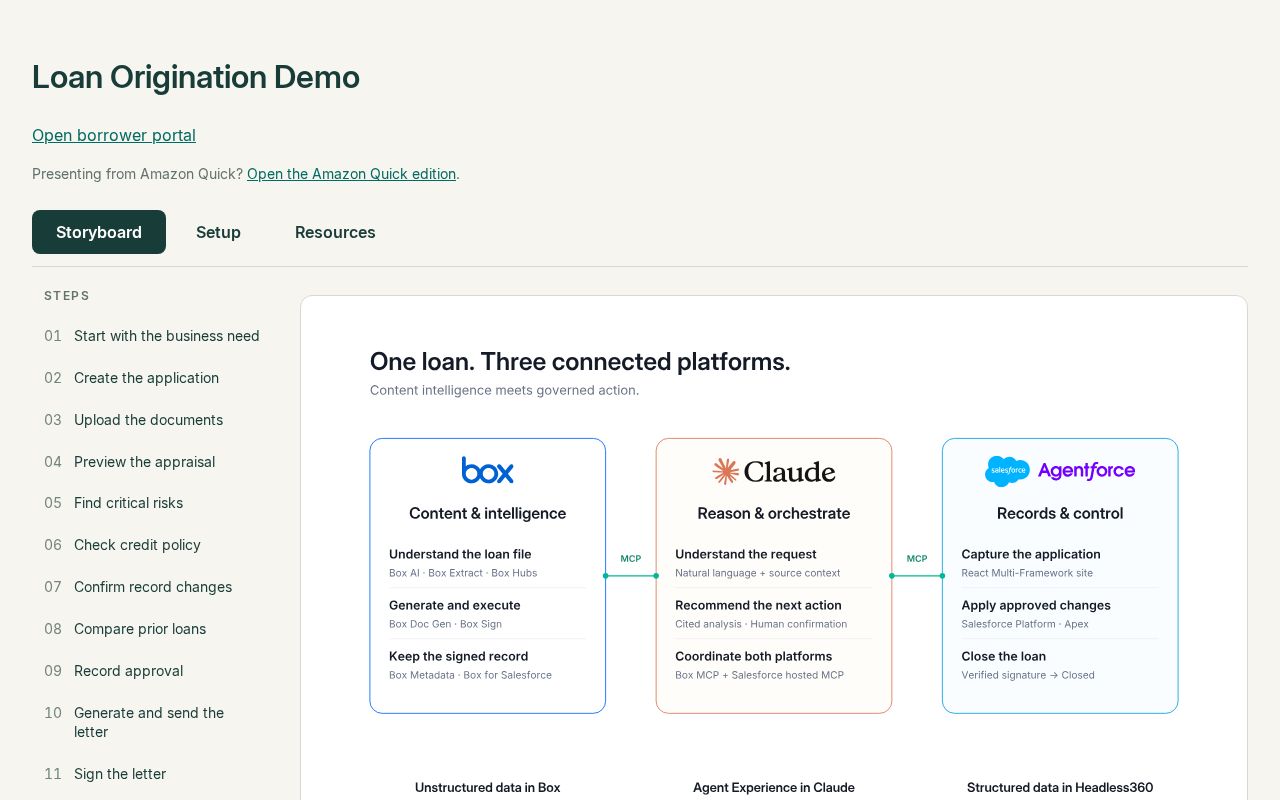Click Coordinate both platforms item
The height and width of the screenshot is (800, 1280).
(754, 656)
